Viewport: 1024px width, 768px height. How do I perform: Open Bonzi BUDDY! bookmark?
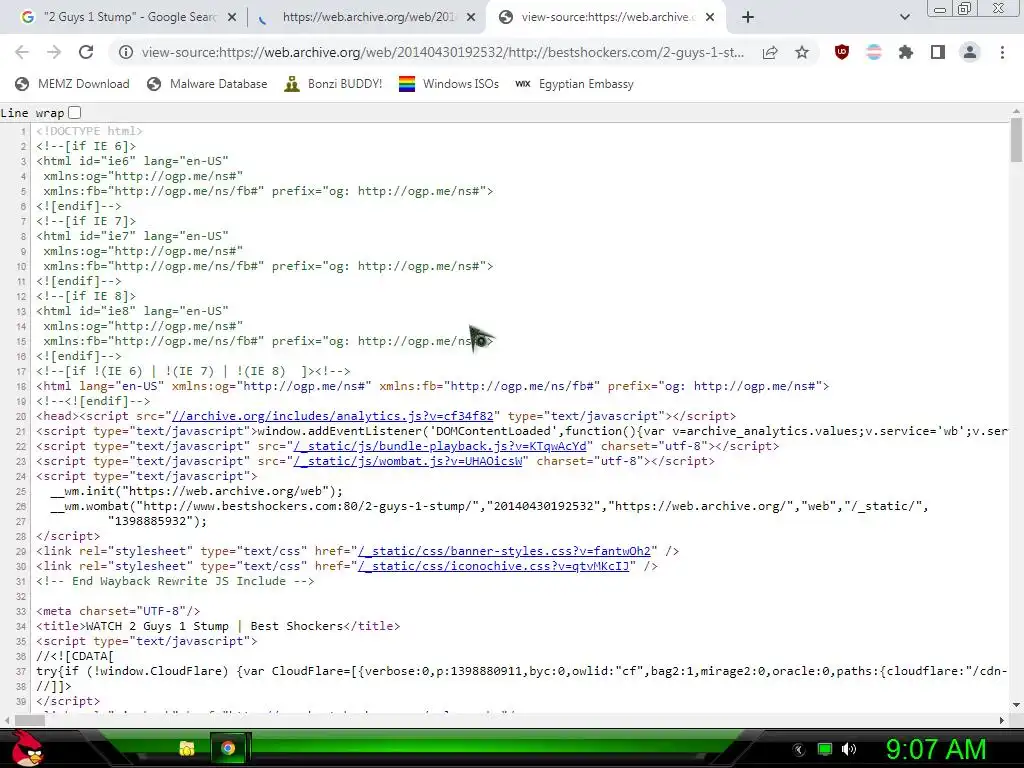tap(334, 84)
